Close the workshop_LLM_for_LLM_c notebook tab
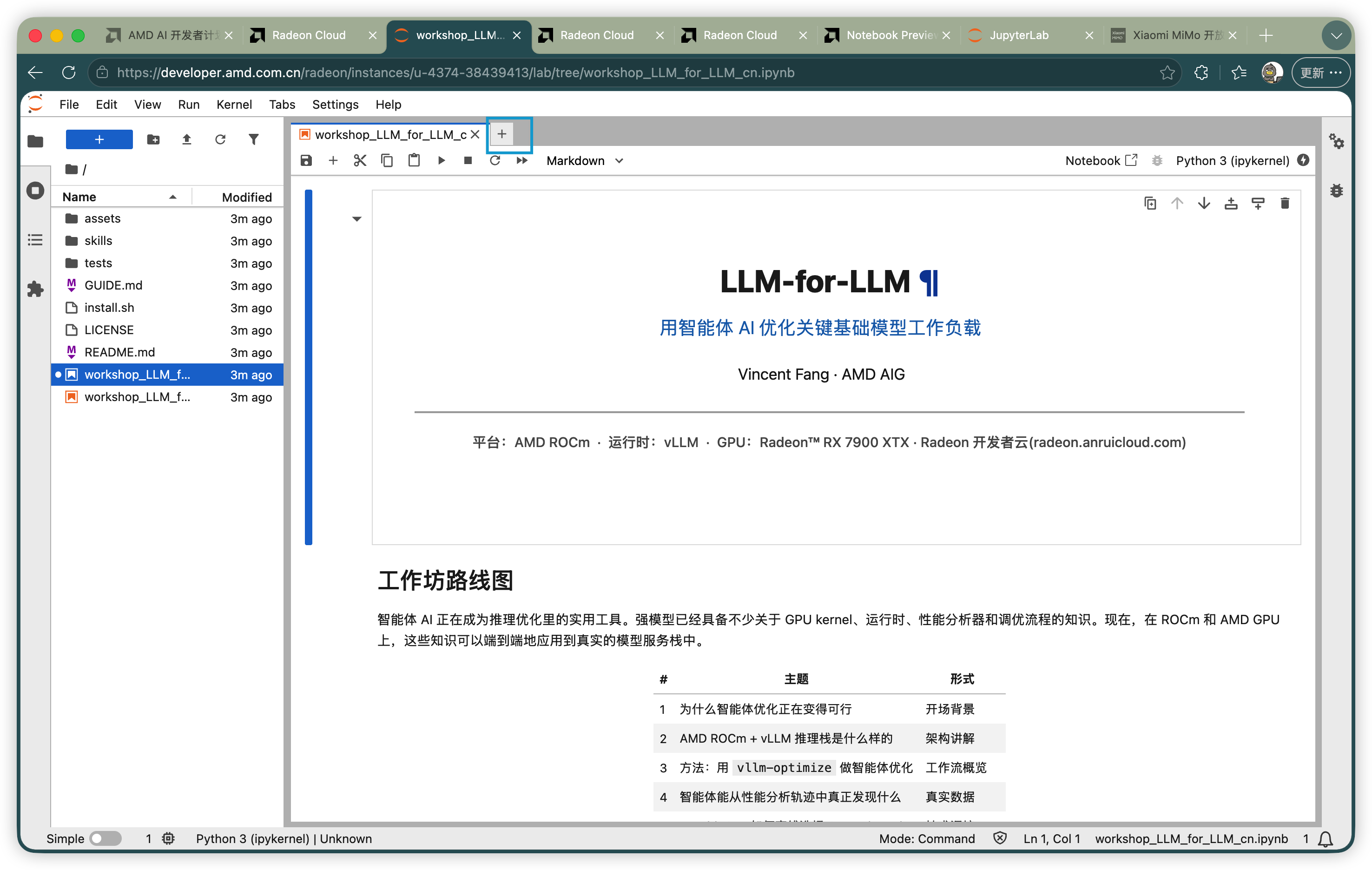Viewport: 1372px width, 870px height. pos(475,134)
